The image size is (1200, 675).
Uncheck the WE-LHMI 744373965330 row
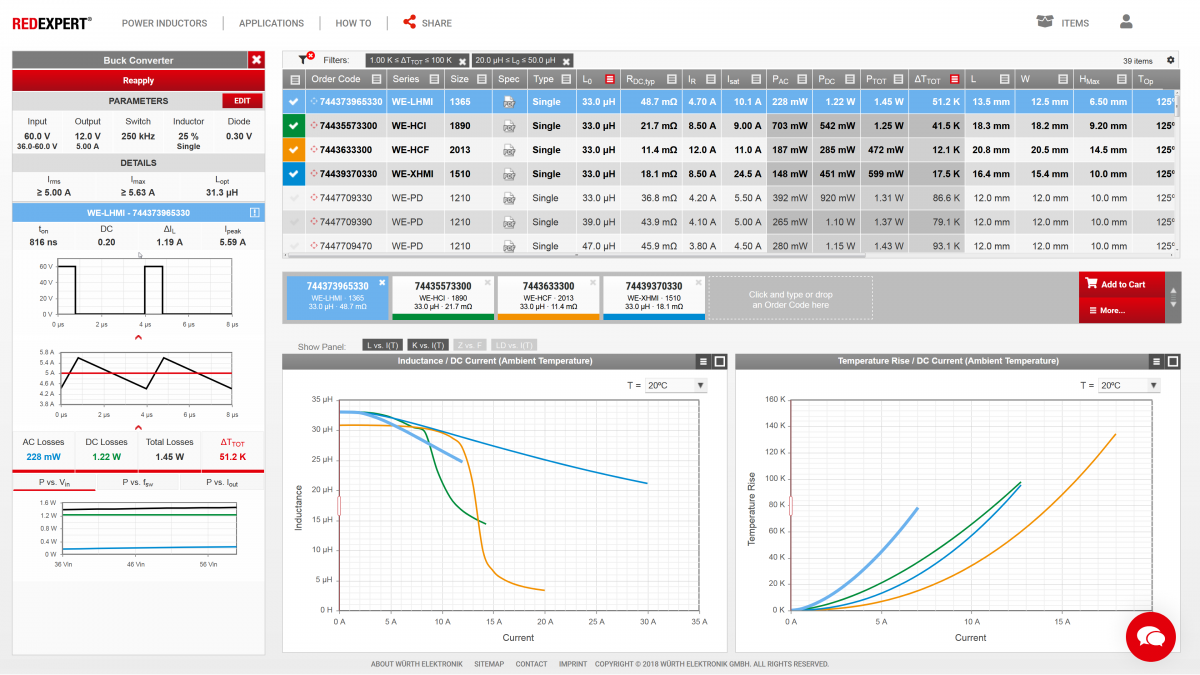[x=293, y=101]
